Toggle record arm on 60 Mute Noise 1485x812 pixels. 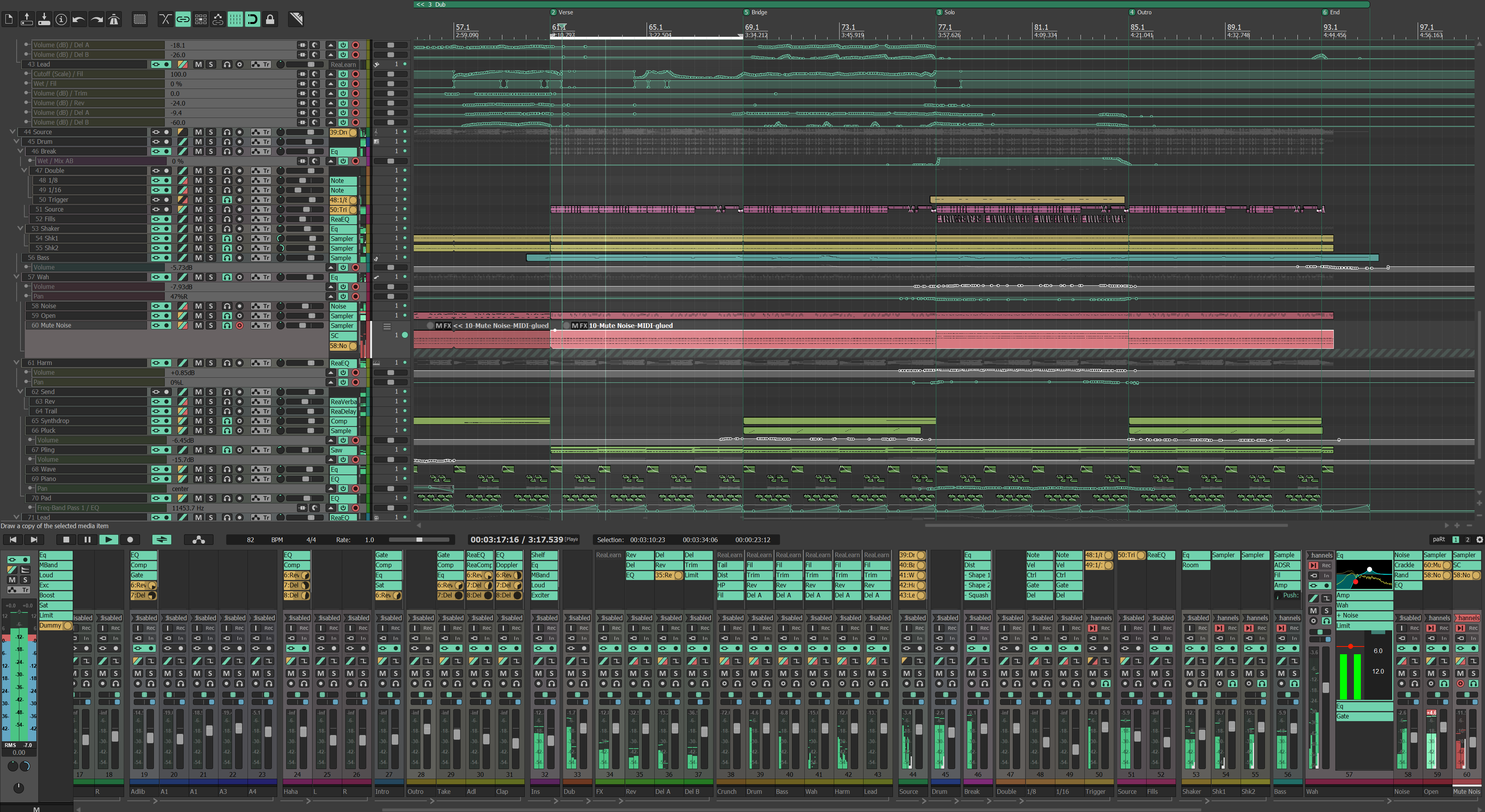point(239,326)
